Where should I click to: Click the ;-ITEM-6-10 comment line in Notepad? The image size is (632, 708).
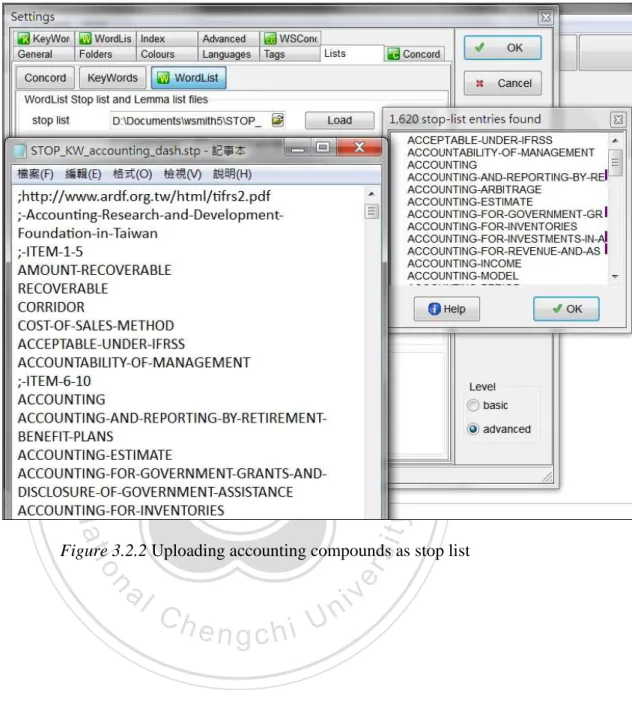click(x=54, y=381)
